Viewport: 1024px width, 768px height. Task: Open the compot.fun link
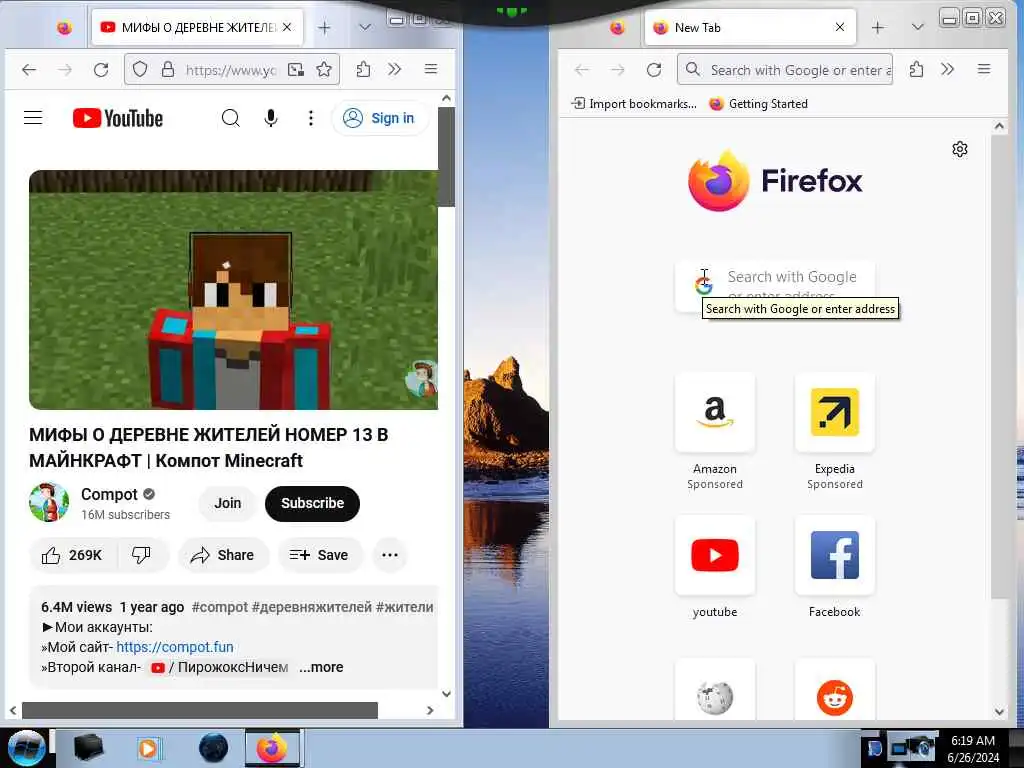[174, 647]
